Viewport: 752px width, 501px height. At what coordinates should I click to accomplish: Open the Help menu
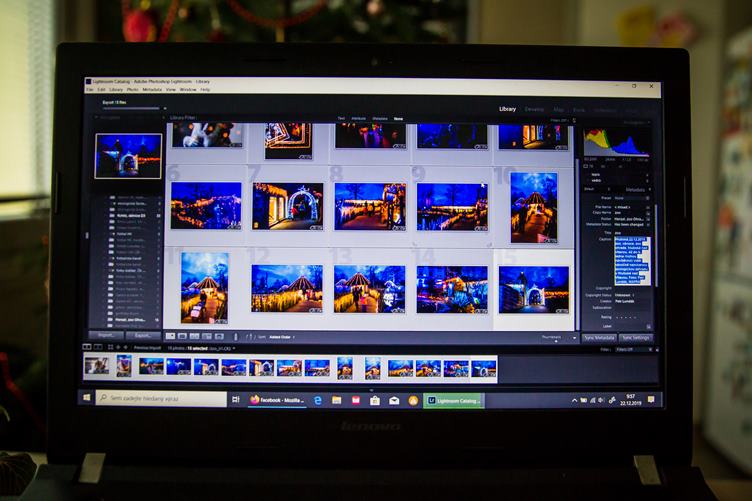(205, 90)
